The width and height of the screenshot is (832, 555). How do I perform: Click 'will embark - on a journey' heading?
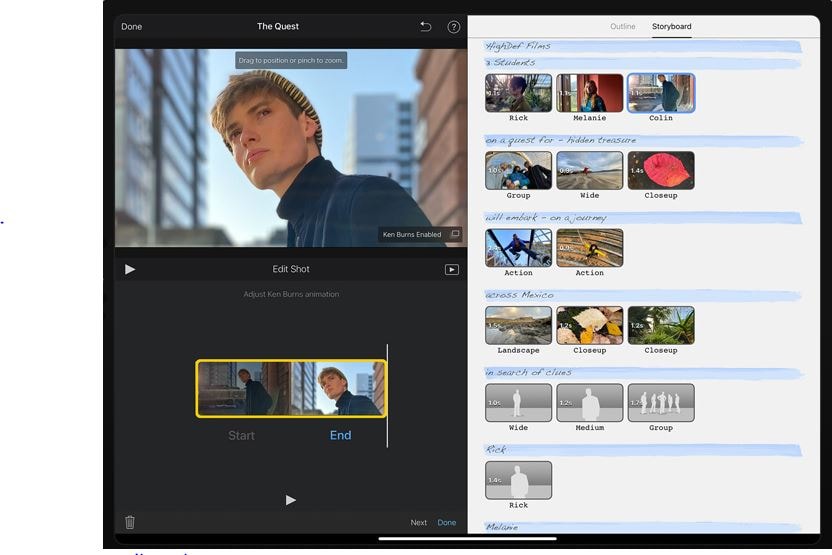tap(545, 218)
